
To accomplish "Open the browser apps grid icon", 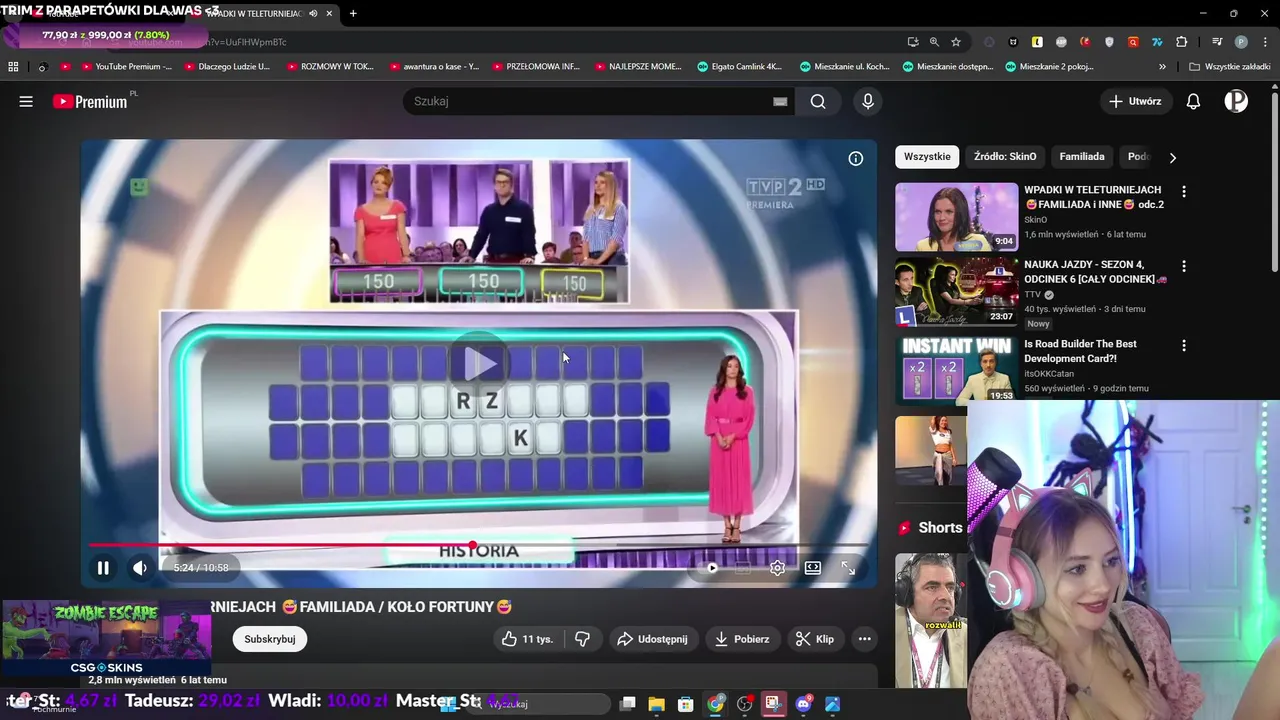I will tap(13, 67).
